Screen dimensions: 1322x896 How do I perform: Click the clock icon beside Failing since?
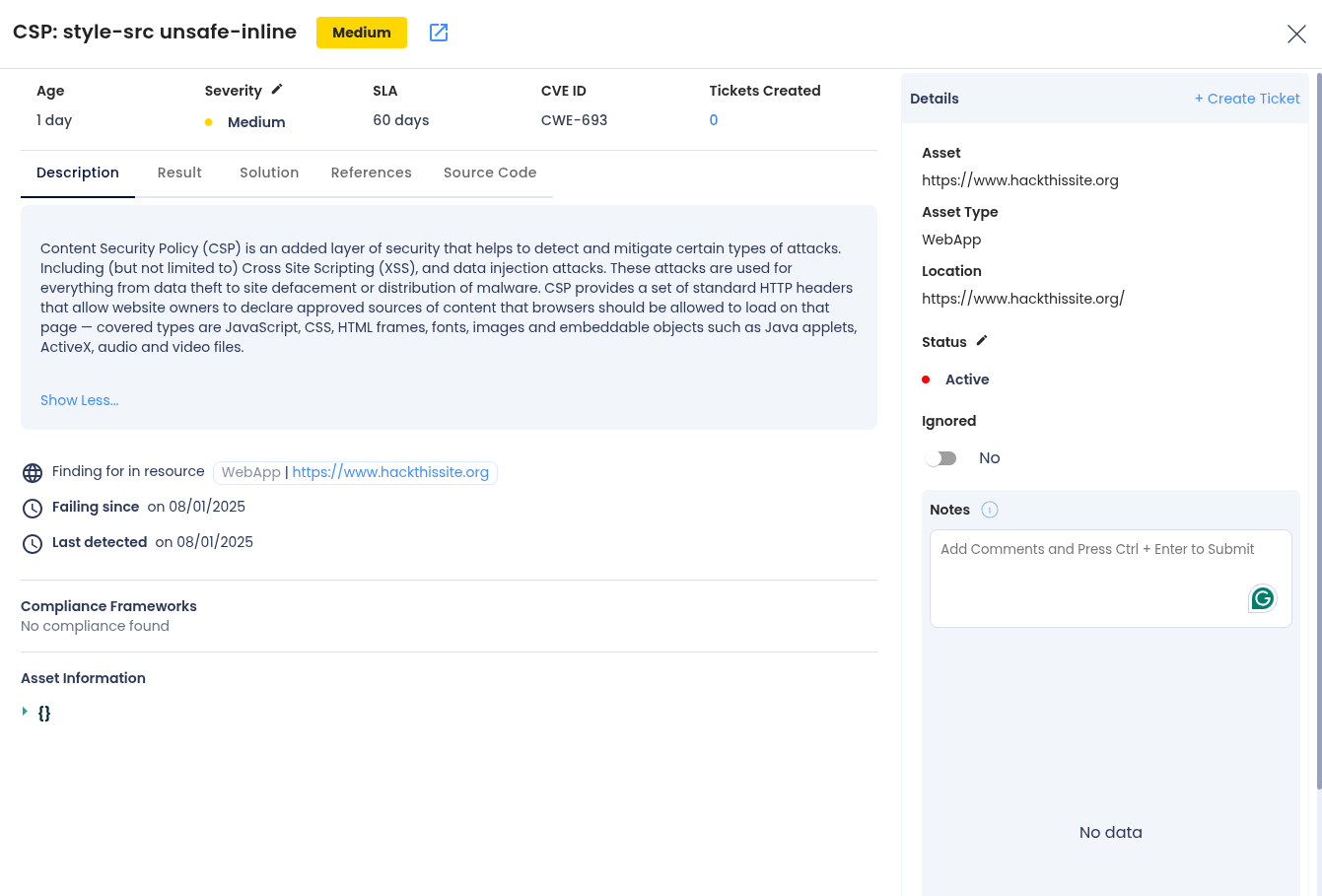[33, 509]
